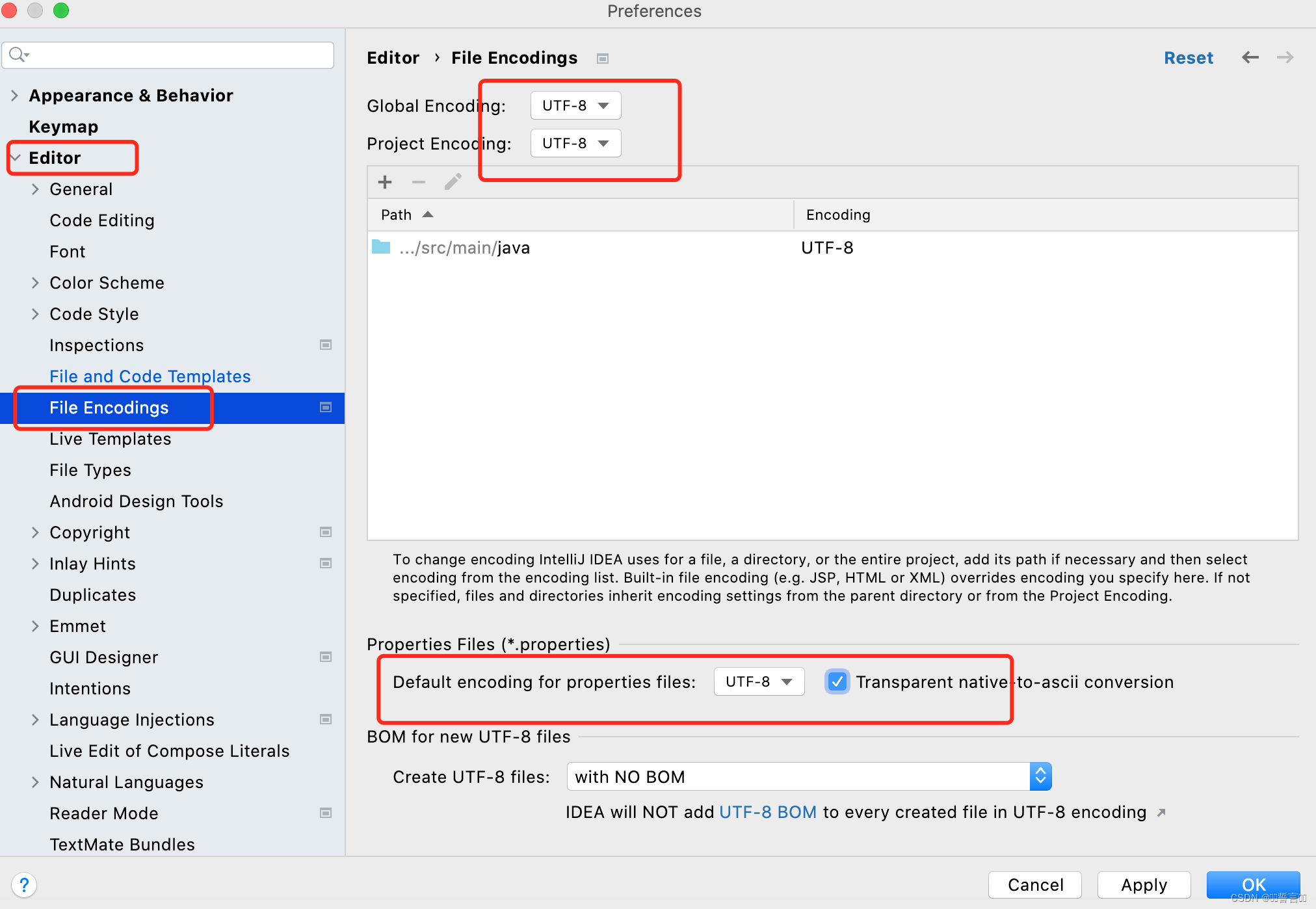This screenshot has height=909, width=1316.
Task: Select Live Templates page
Action: pyautogui.click(x=111, y=439)
